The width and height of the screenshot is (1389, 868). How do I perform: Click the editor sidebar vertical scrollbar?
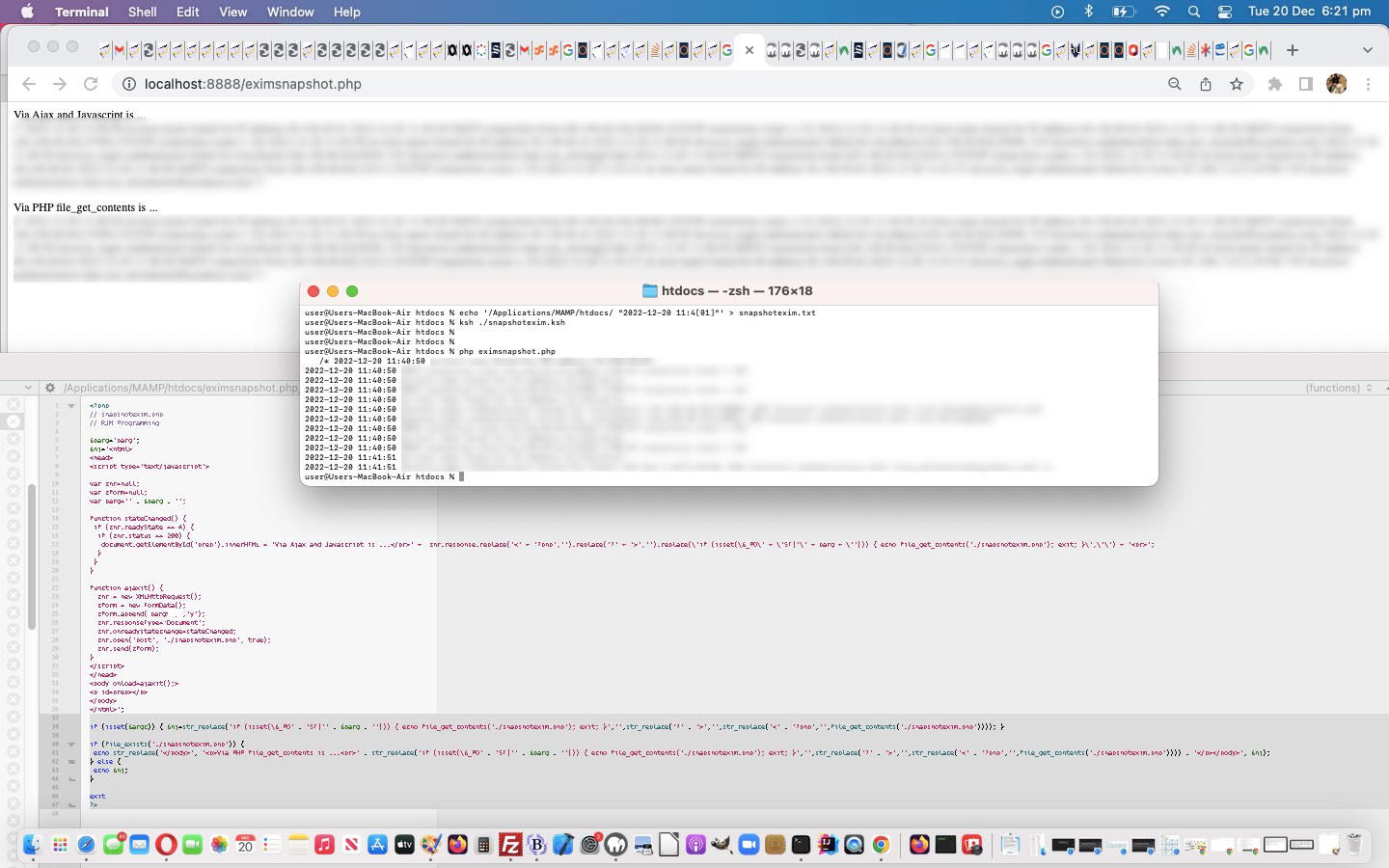pyautogui.click(x=32, y=557)
